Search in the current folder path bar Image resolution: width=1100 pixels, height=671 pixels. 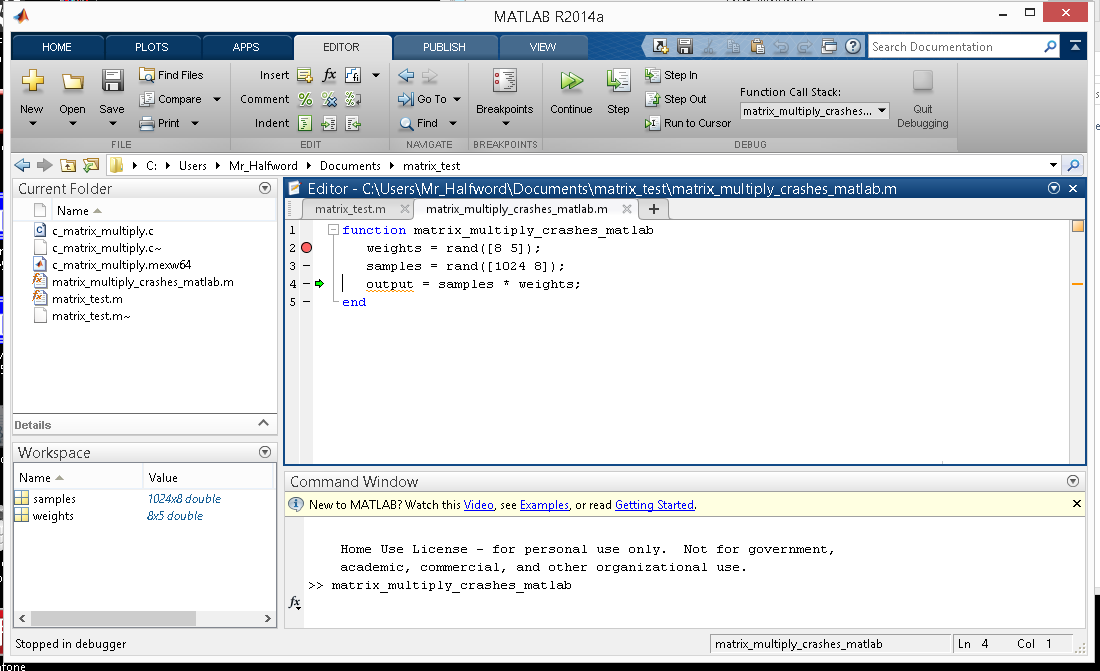click(x=1073, y=166)
